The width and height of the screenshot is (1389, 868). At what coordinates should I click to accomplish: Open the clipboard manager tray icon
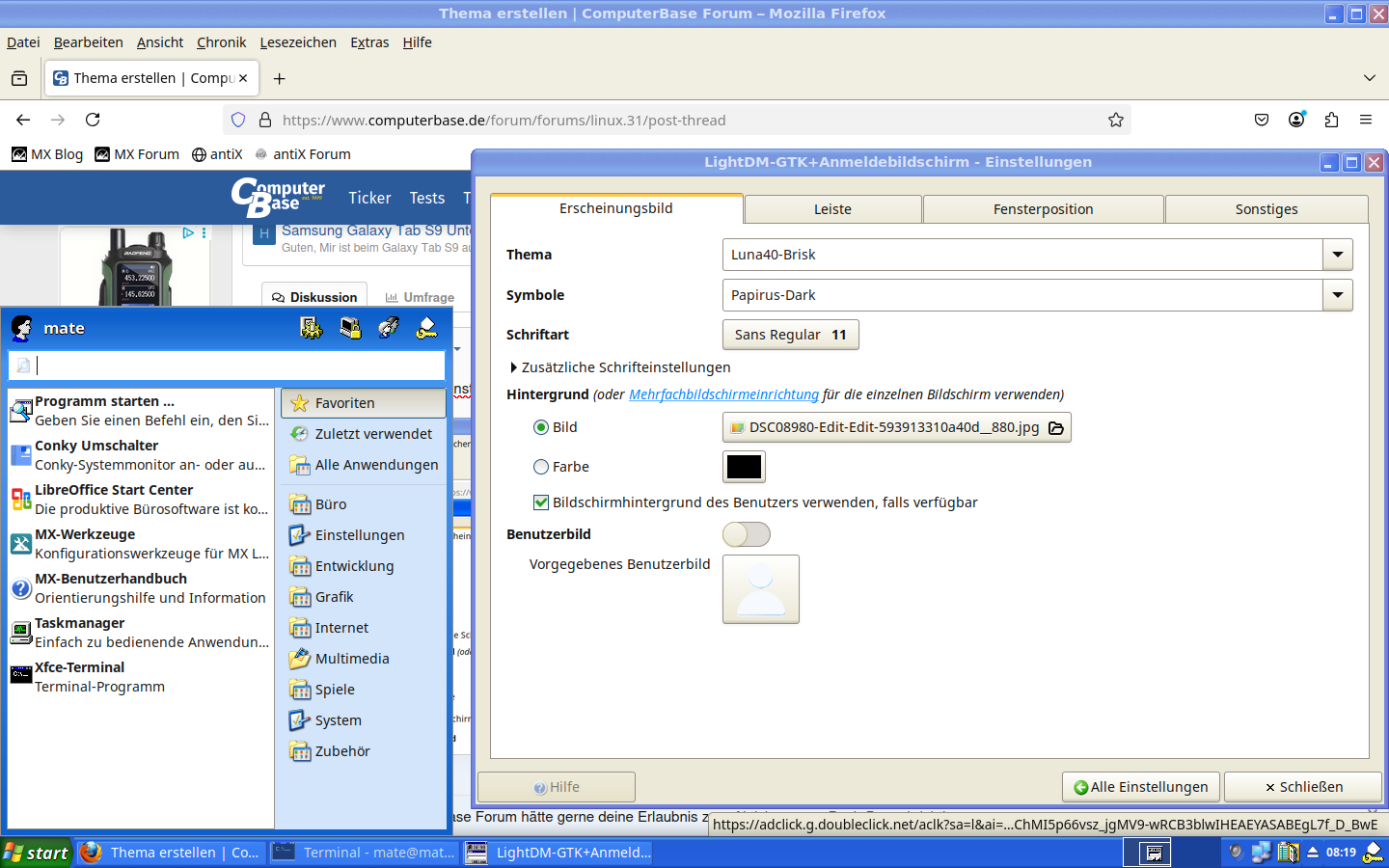1288,853
